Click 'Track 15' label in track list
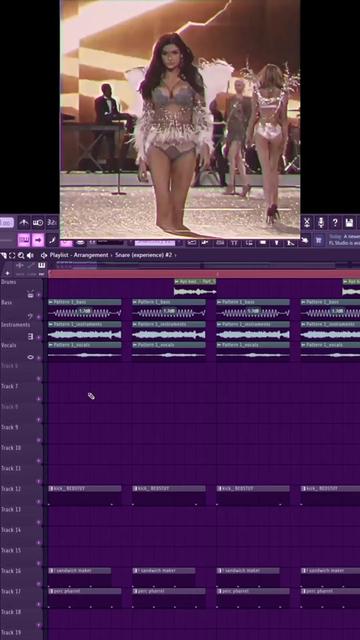Viewport: 360px width, 640px height. pyautogui.click(x=11, y=550)
